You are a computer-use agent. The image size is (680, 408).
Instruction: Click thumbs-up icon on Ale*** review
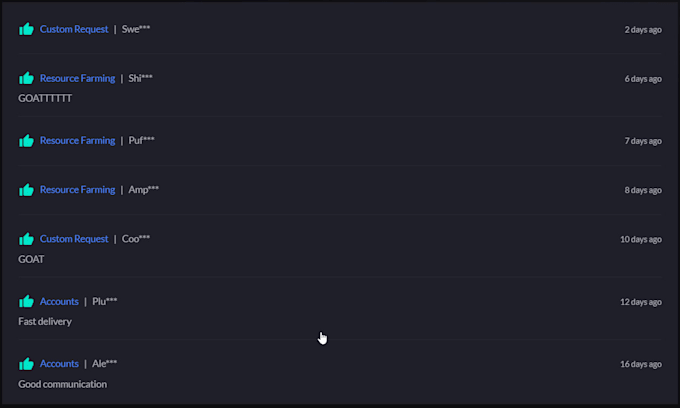[26, 364]
